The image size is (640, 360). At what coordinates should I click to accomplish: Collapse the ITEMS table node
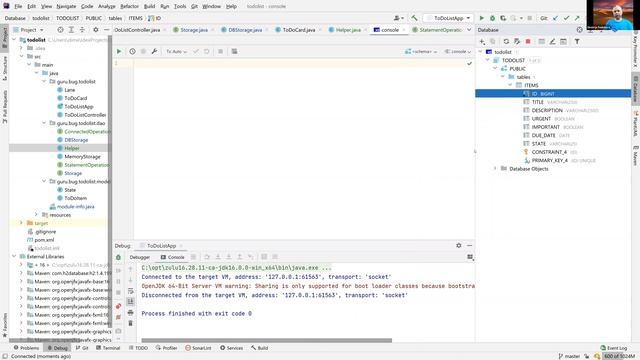click(510, 85)
